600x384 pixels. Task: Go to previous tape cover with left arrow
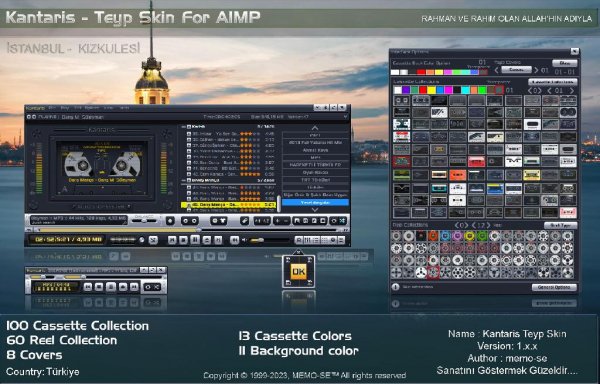coord(496,70)
